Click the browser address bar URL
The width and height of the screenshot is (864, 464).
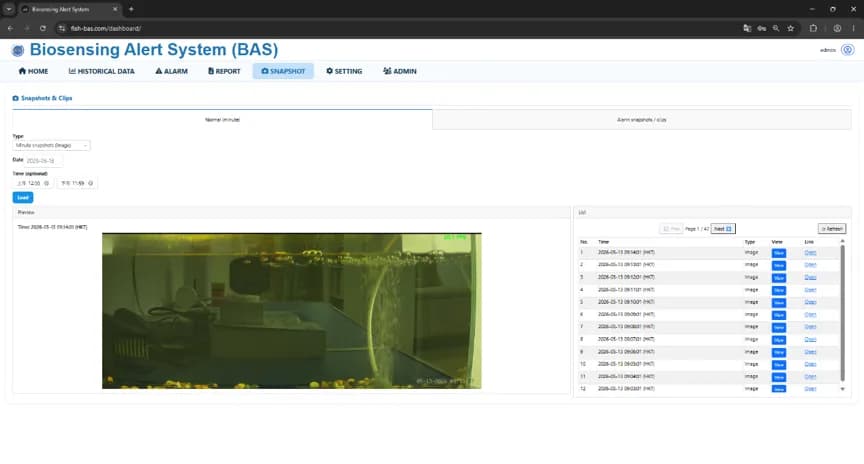(x=105, y=28)
